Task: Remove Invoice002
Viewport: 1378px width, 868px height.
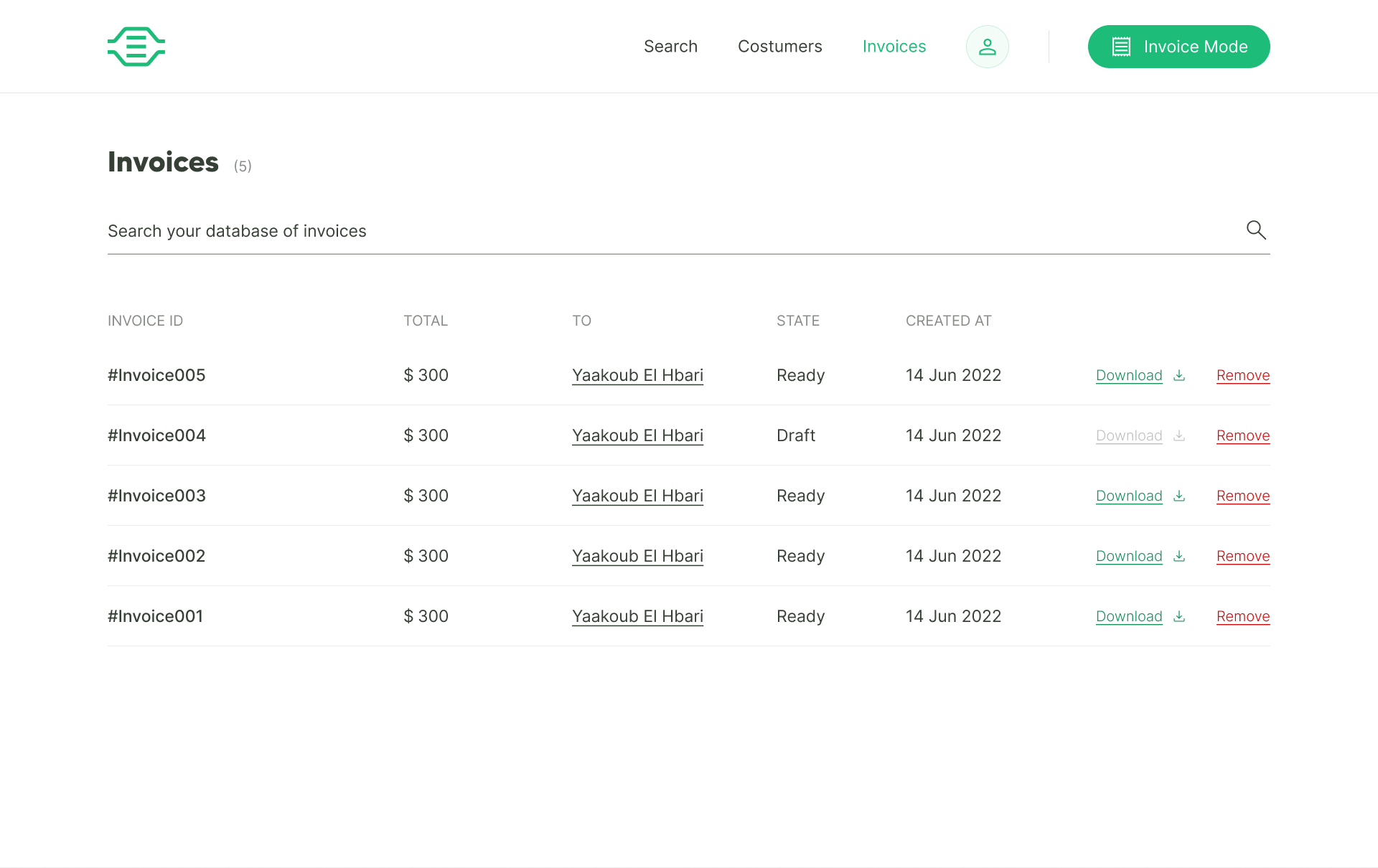Action: pyautogui.click(x=1243, y=556)
